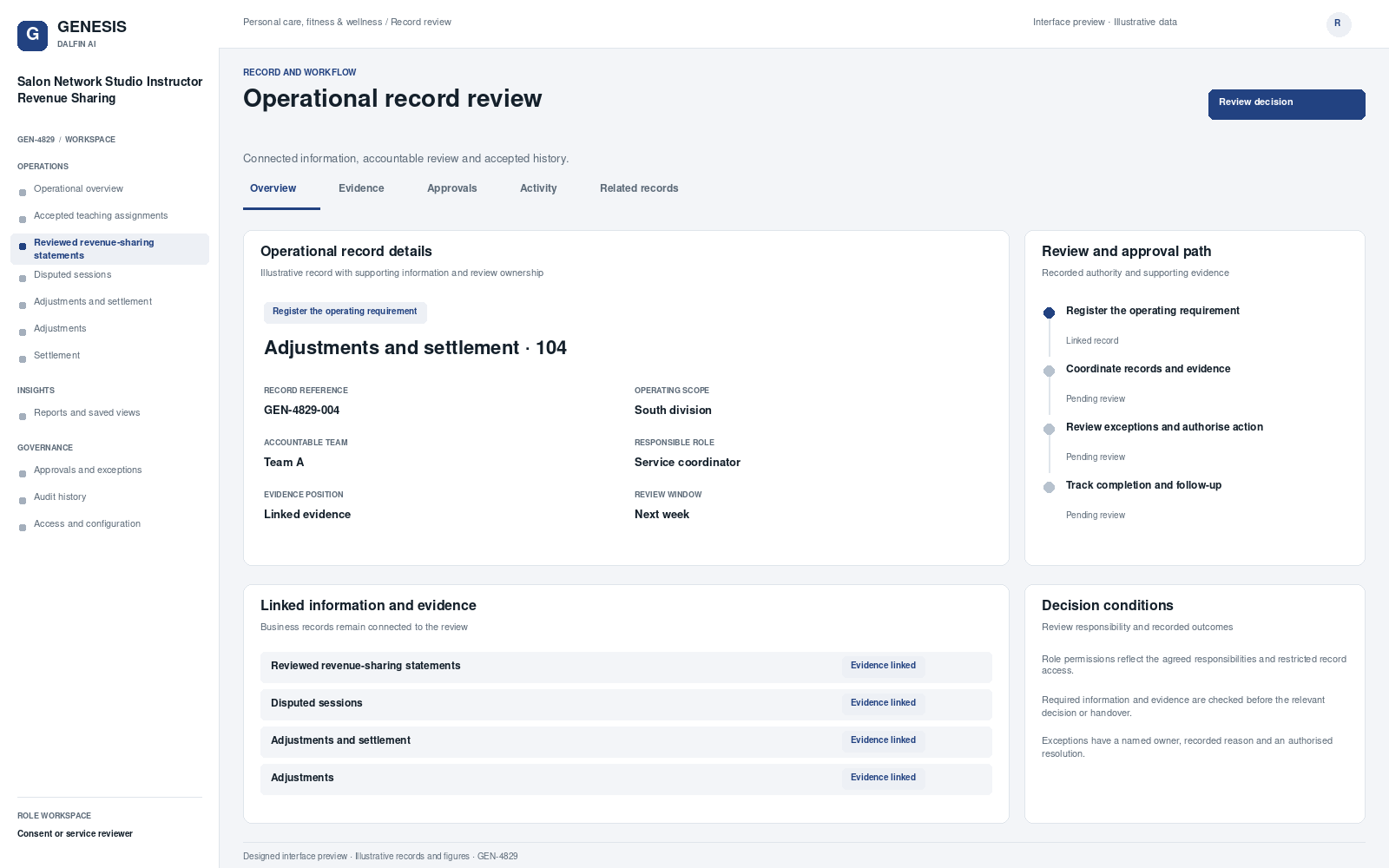1389x868 pixels.
Task: Open the Reviewed revenue-sharing statements evidence row
Action: (x=626, y=667)
